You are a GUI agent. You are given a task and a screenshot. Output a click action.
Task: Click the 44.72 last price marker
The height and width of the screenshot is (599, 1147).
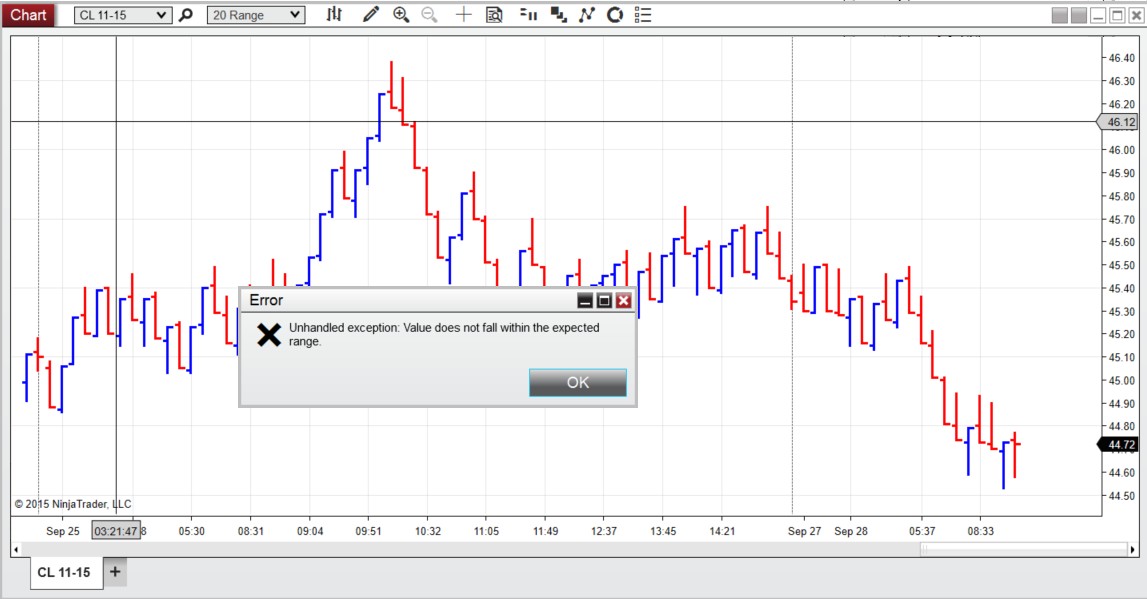point(1118,445)
